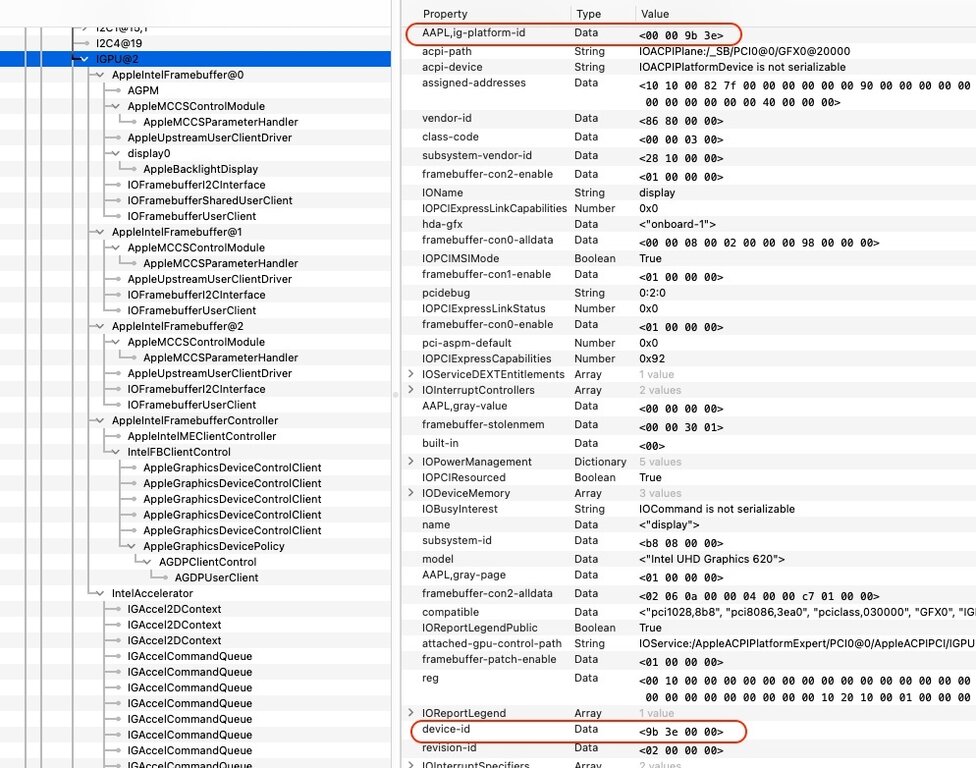
Task: Sort by the Value column header
Action: click(x=655, y=14)
